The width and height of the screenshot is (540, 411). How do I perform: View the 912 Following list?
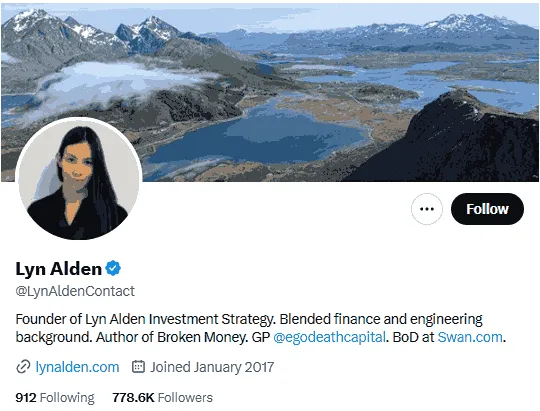click(55, 397)
